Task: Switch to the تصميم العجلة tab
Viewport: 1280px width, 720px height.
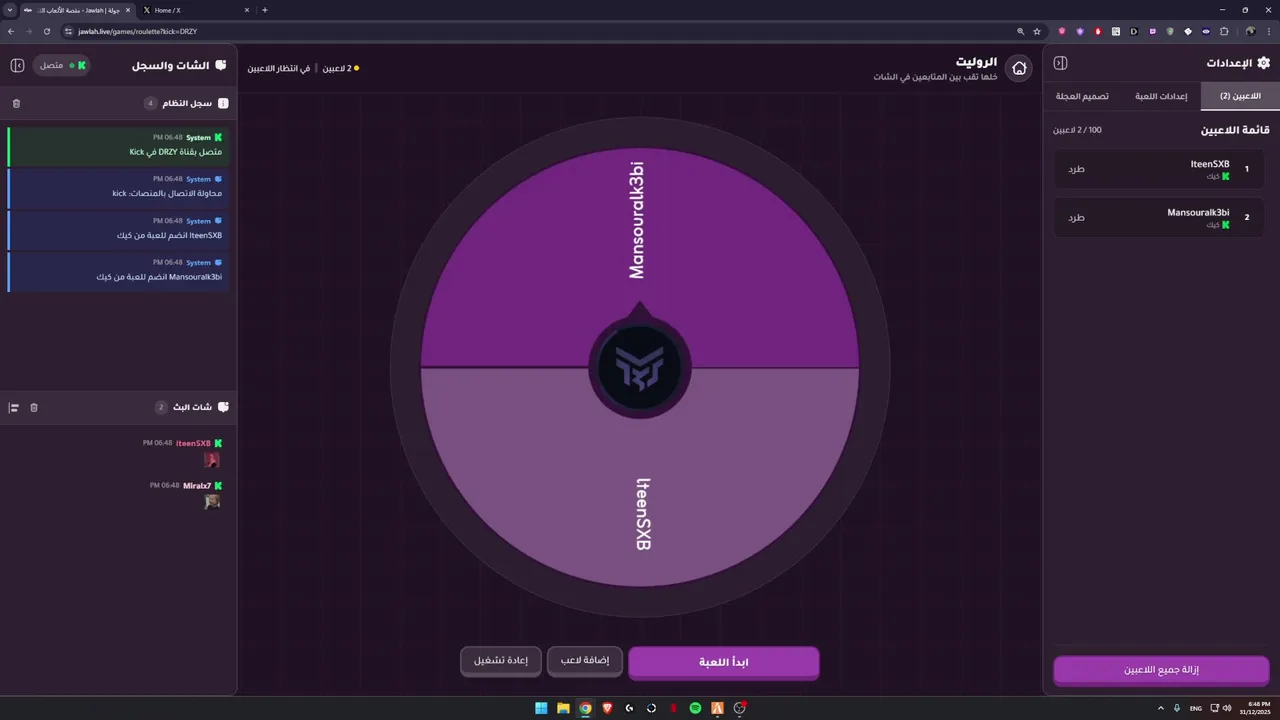Action: pyautogui.click(x=1082, y=96)
